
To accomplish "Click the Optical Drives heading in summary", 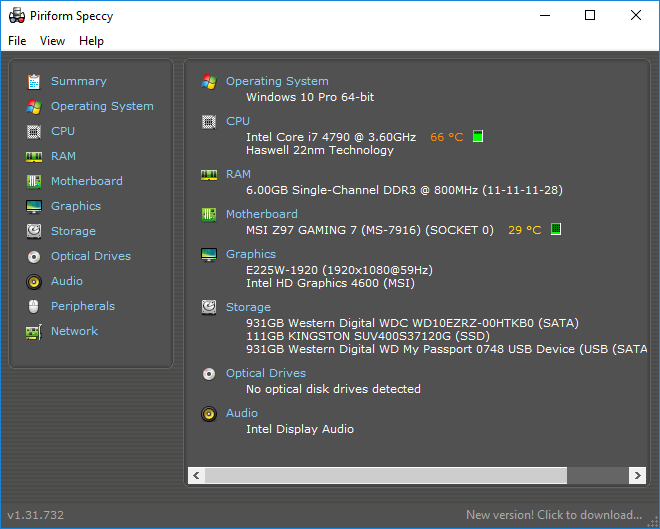I will 266,373.
